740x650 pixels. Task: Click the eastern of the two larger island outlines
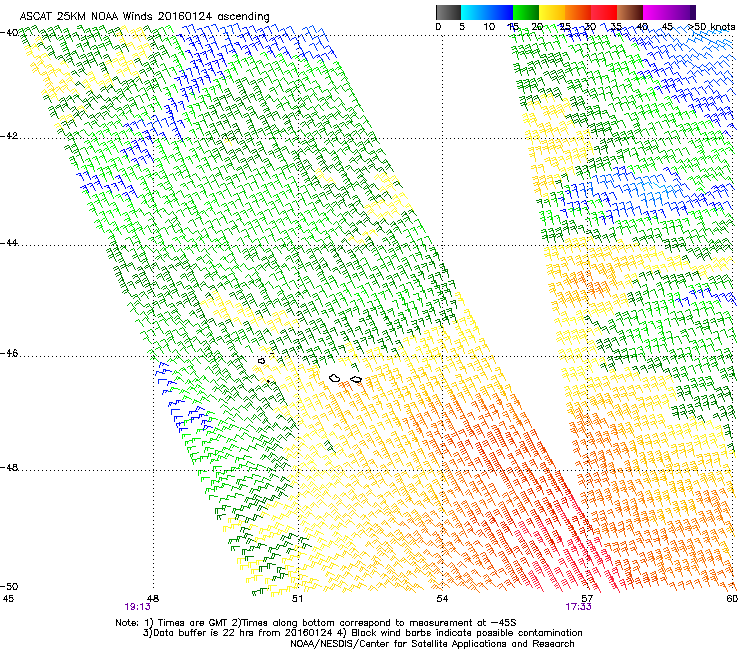pos(356,380)
